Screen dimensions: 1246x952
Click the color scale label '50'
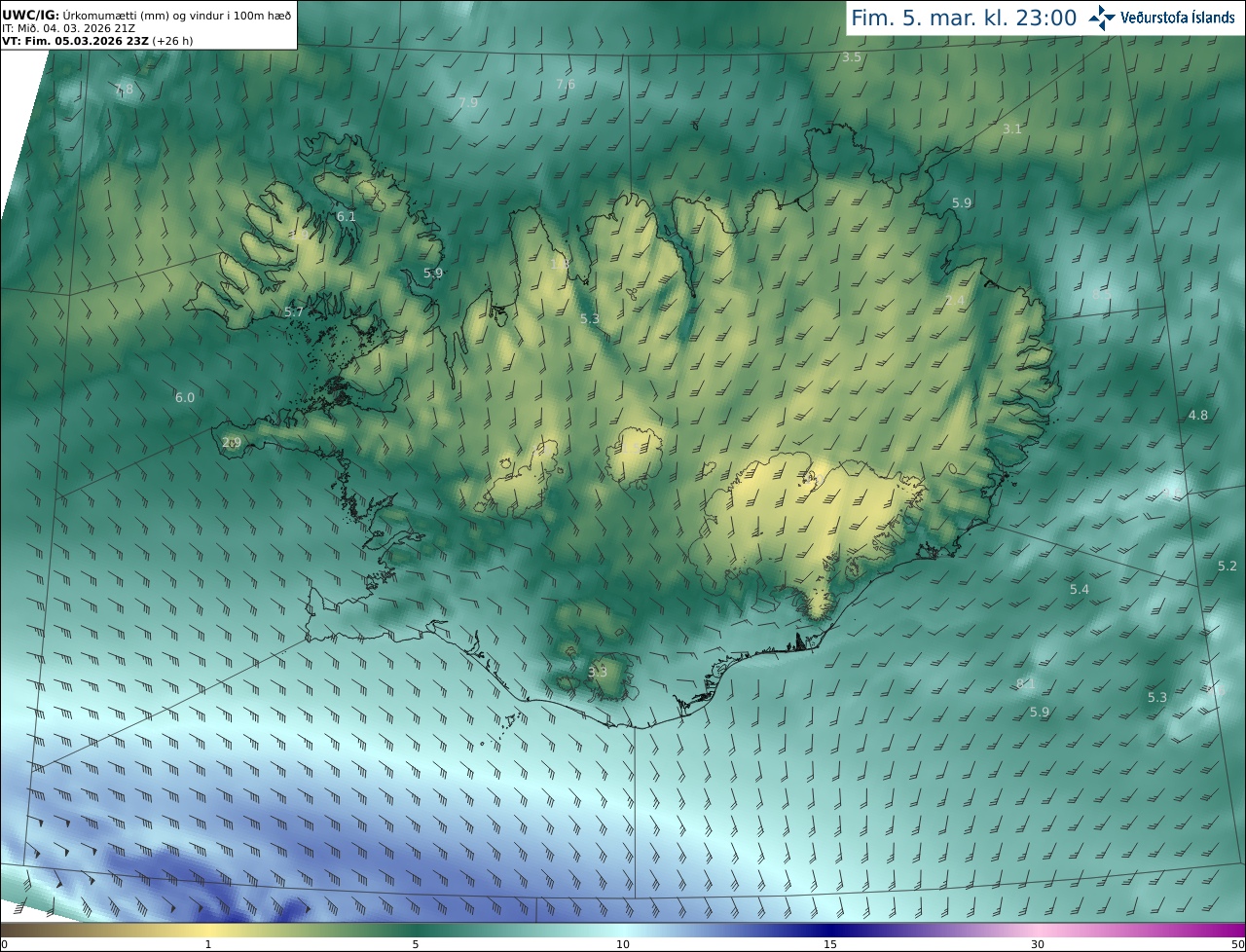pos(1238,944)
